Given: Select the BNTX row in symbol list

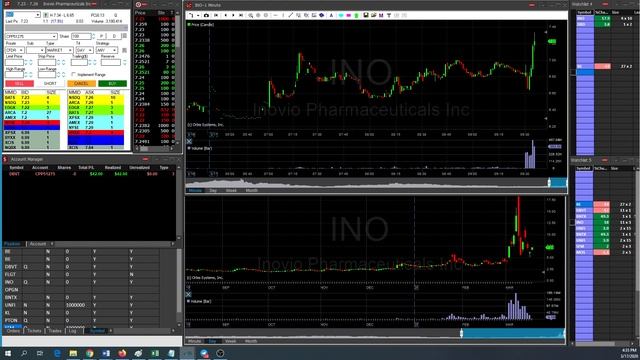Looking at the screenshot, I should point(82,298).
